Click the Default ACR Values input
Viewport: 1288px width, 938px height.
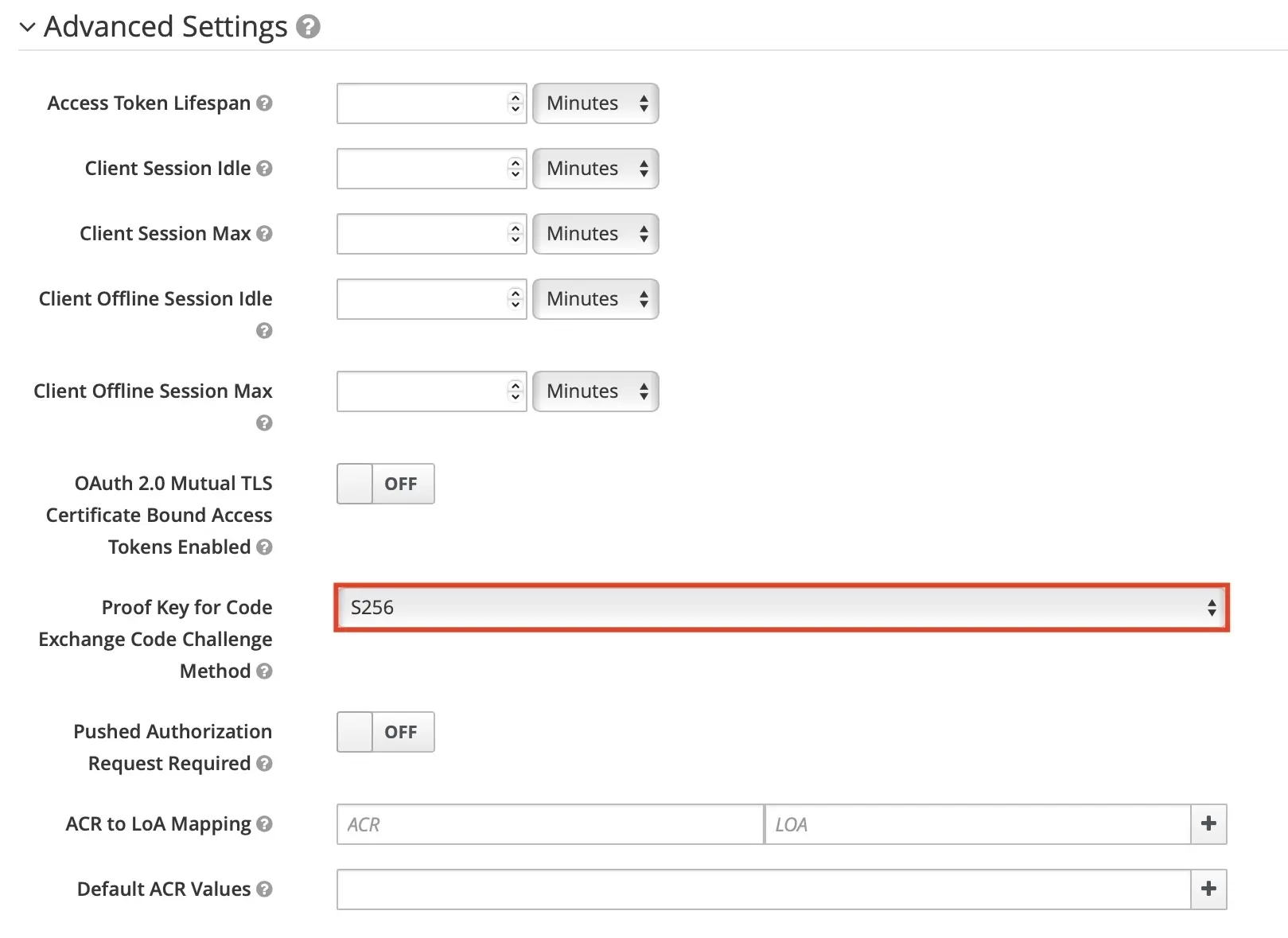(764, 889)
